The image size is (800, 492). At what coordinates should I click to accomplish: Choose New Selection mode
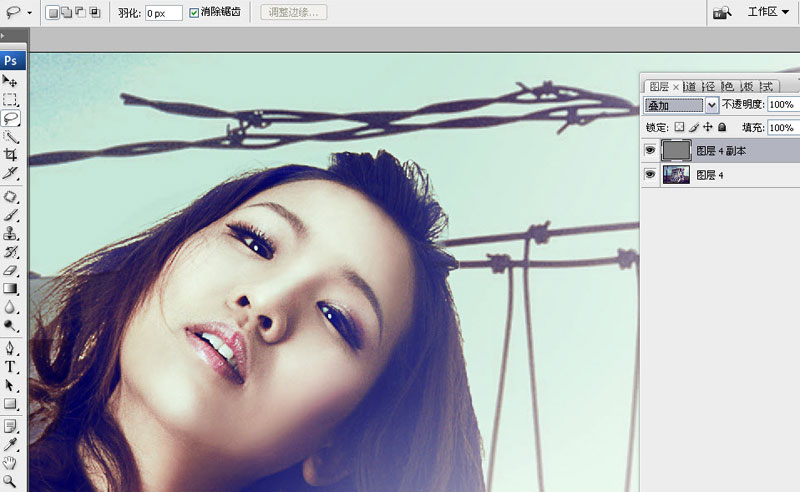pyautogui.click(x=53, y=12)
